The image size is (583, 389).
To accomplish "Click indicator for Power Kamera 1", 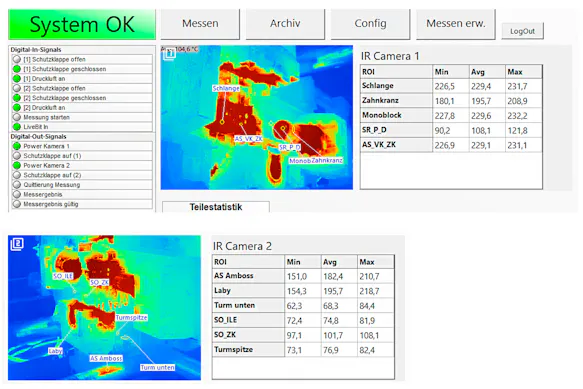I will 17,146.
